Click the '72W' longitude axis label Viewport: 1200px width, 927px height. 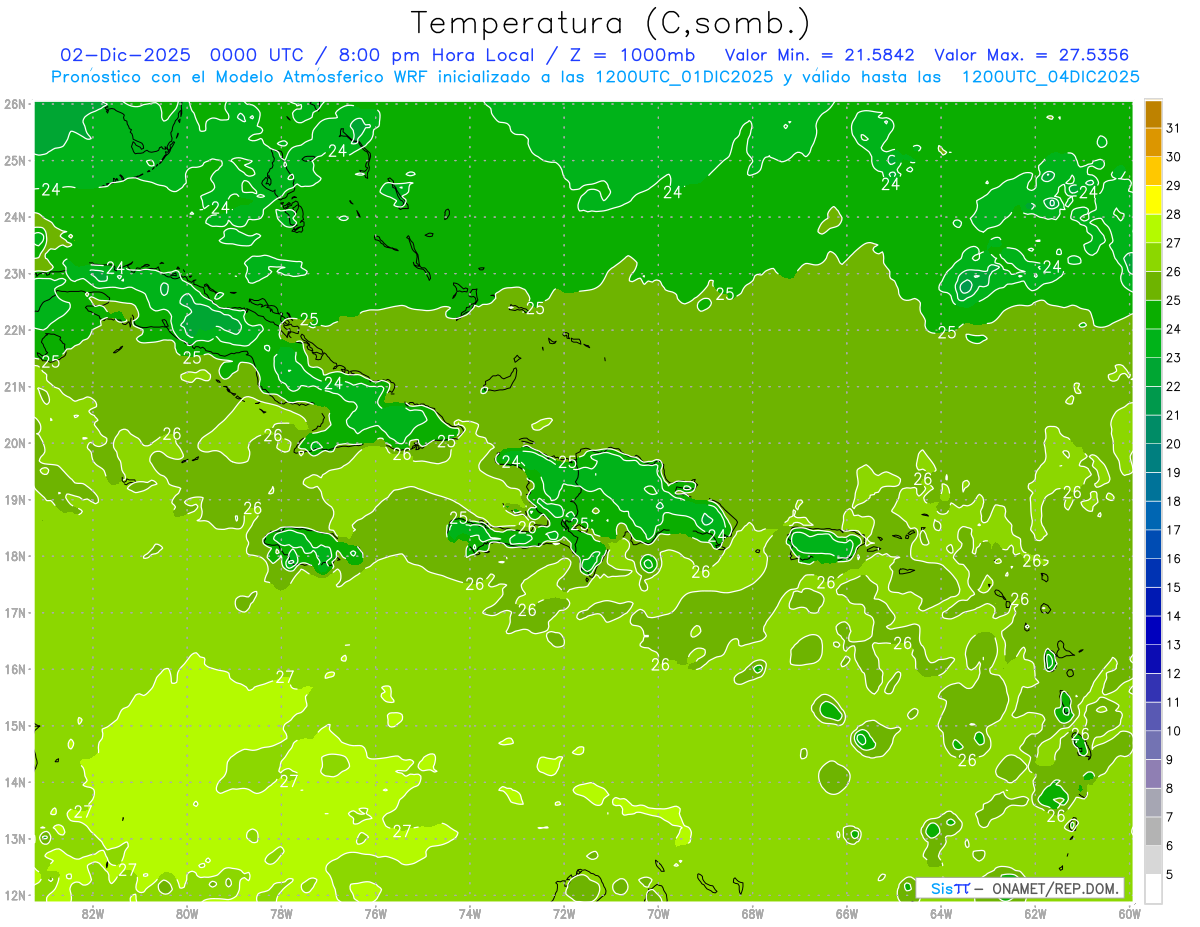pyautogui.click(x=564, y=913)
